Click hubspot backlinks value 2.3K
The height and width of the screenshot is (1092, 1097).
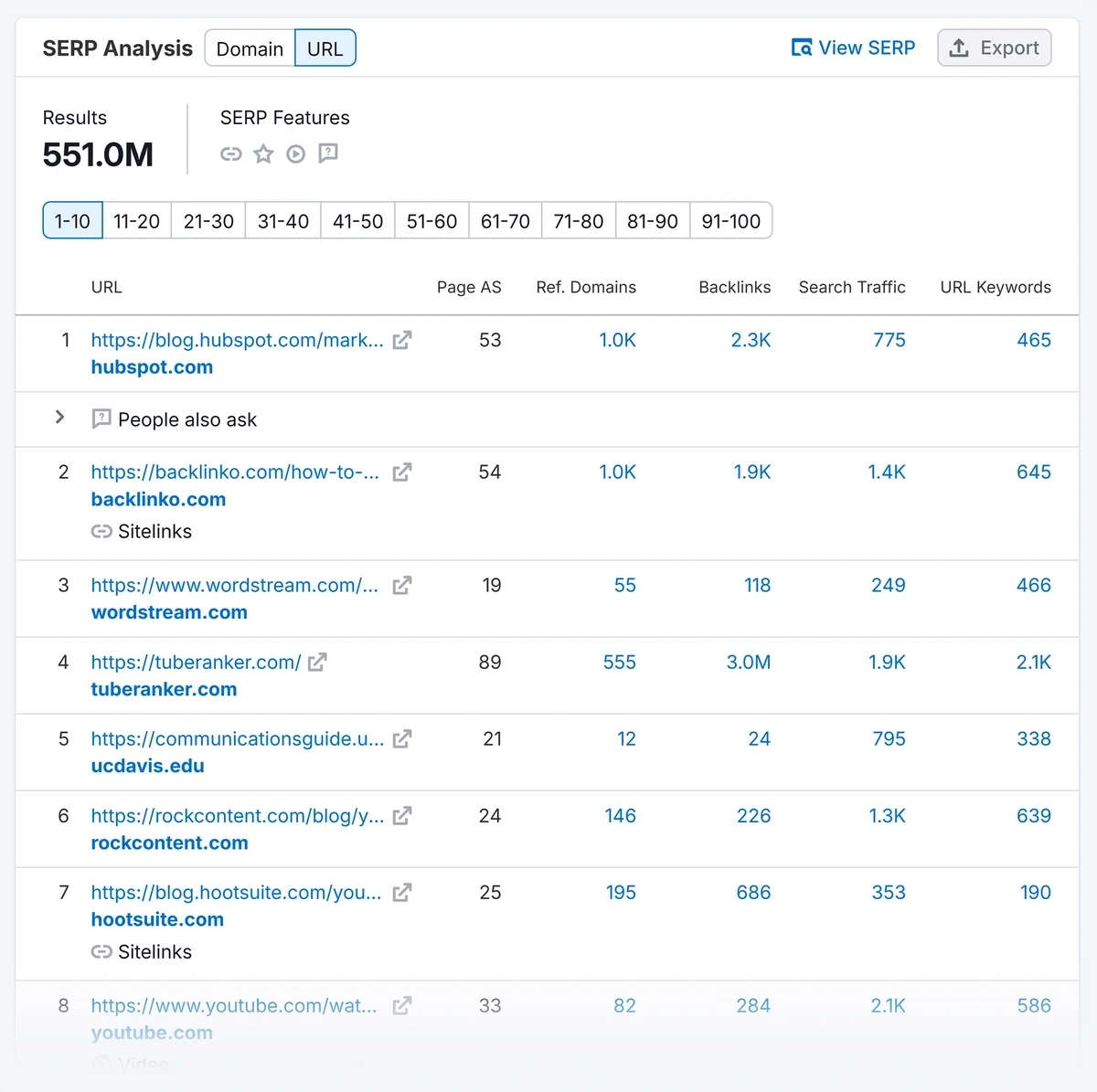coord(751,340)
